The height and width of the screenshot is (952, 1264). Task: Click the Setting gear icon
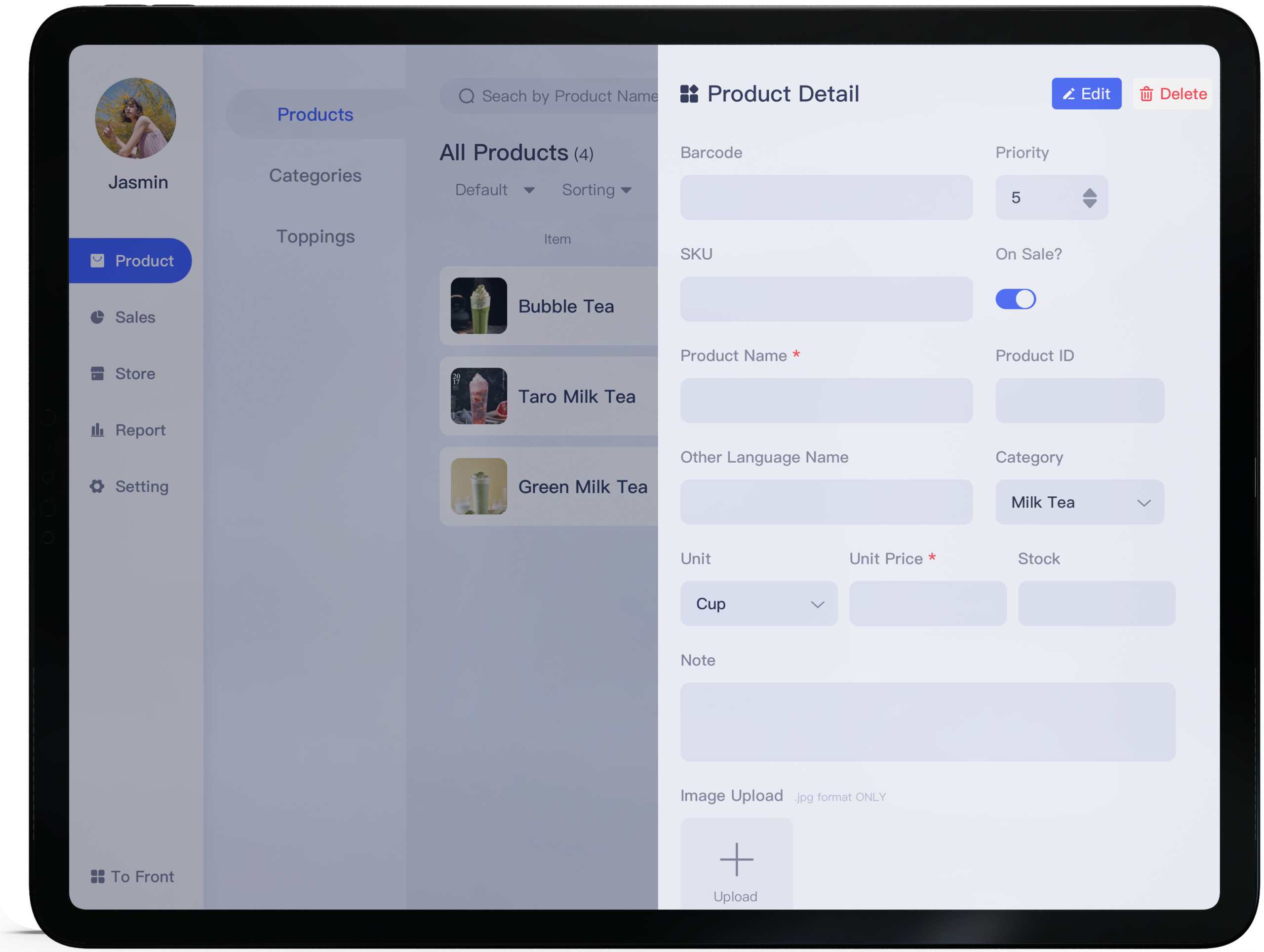pos(97,486)
